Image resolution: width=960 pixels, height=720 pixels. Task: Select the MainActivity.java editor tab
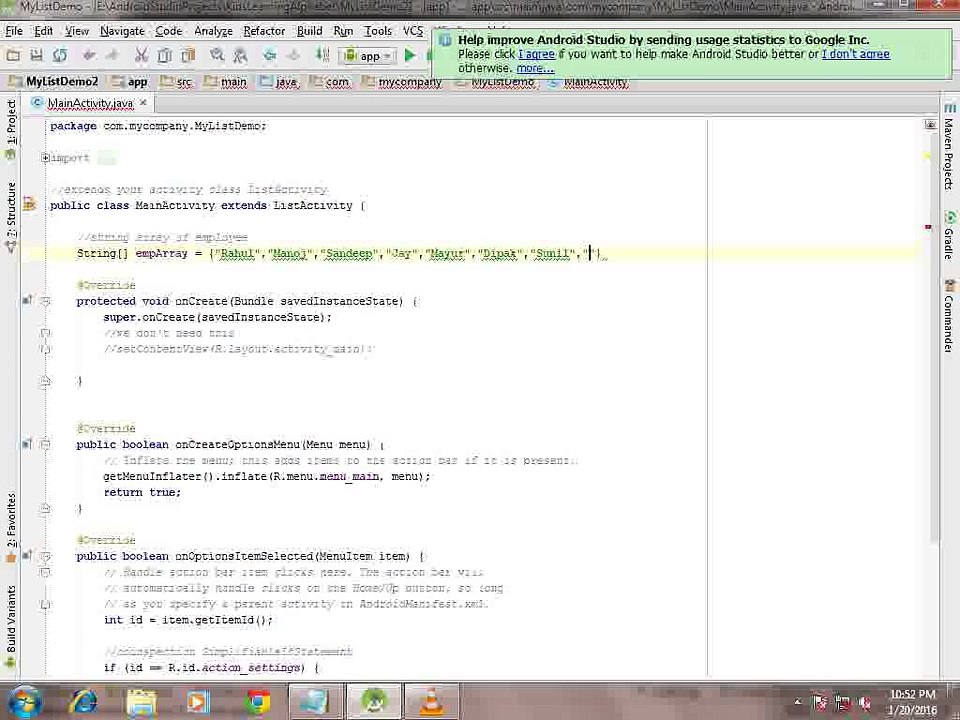88,103
